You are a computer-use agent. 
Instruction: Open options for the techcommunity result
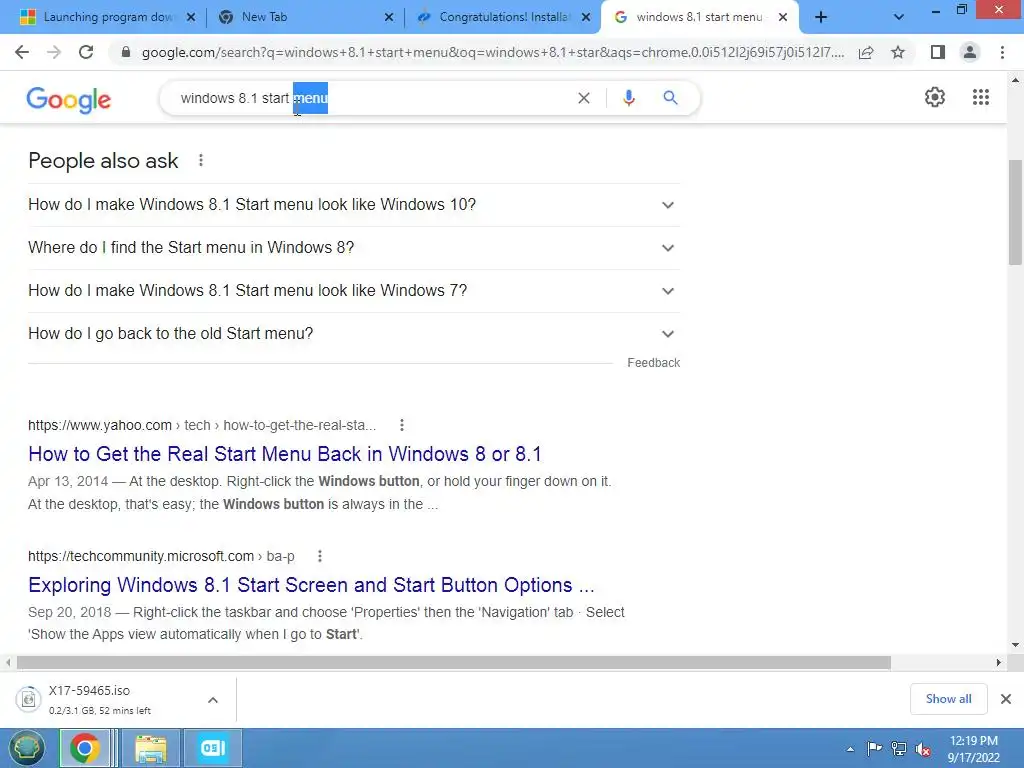(x=319, y=556)
